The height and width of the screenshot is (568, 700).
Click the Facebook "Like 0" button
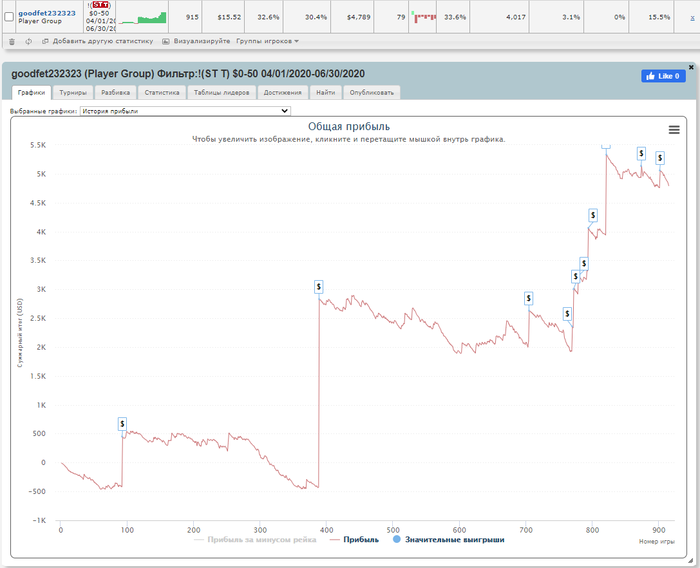tap(663, 76)
